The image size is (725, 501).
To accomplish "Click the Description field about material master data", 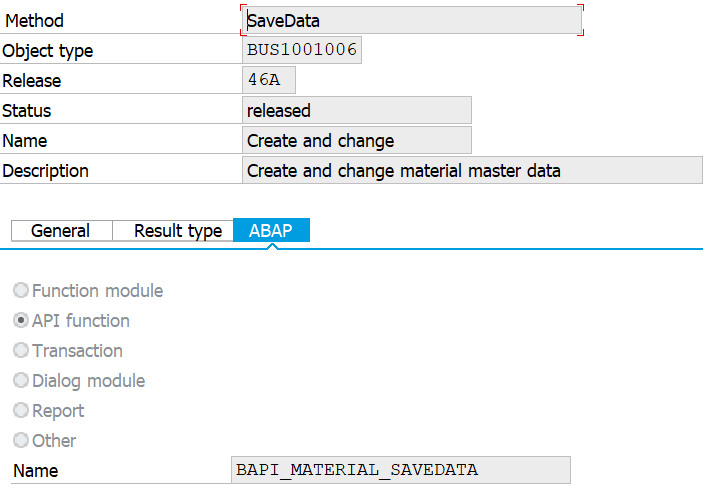I will (473, 170).
